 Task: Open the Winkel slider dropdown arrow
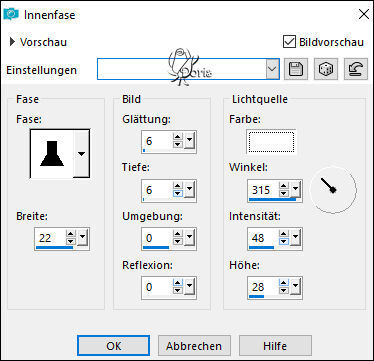point(295,190)
